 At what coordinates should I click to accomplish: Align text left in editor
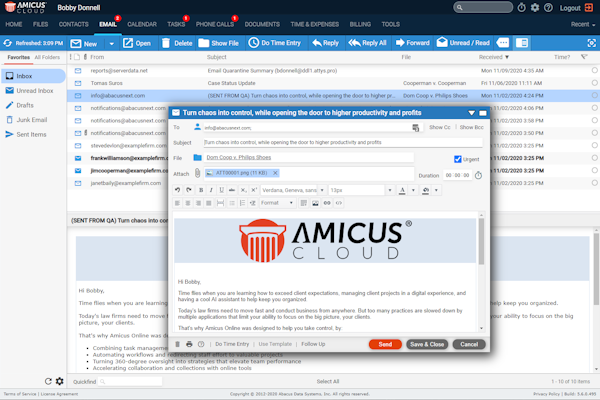[x=177, y=203]
